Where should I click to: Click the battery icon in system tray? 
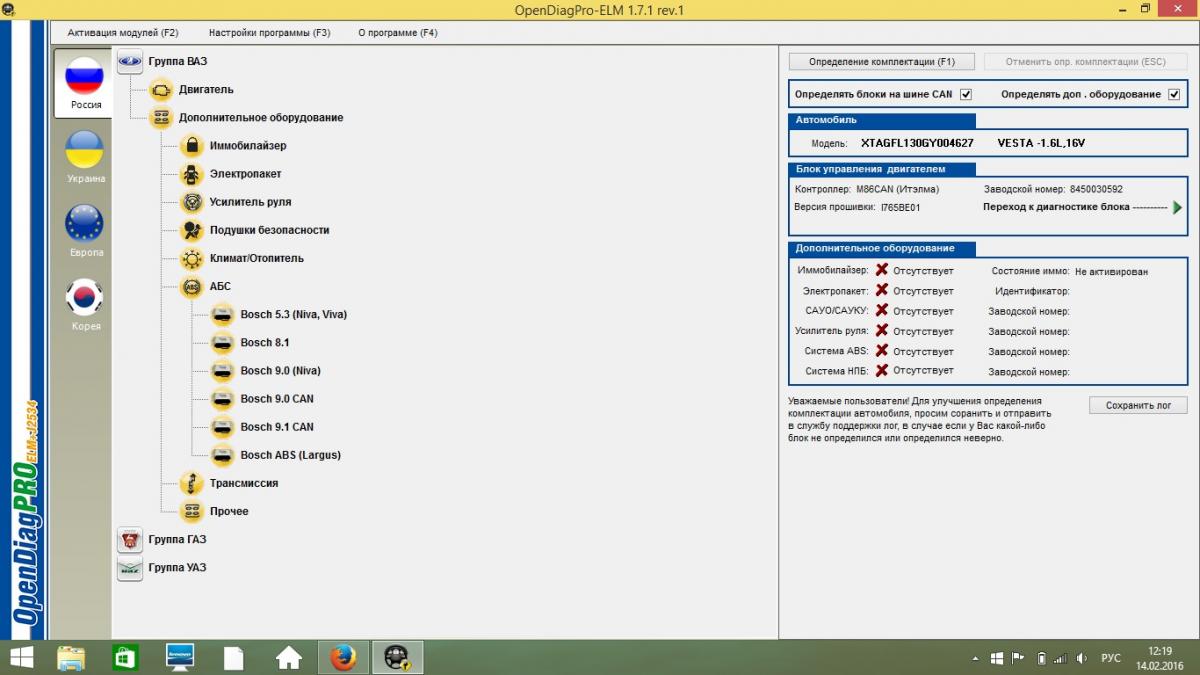click(1041, 658)
